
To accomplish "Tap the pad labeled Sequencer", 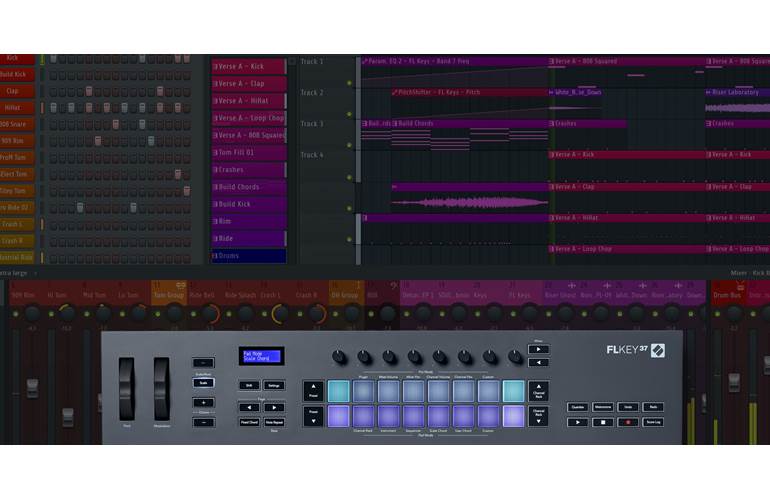I will coord(413,416).
